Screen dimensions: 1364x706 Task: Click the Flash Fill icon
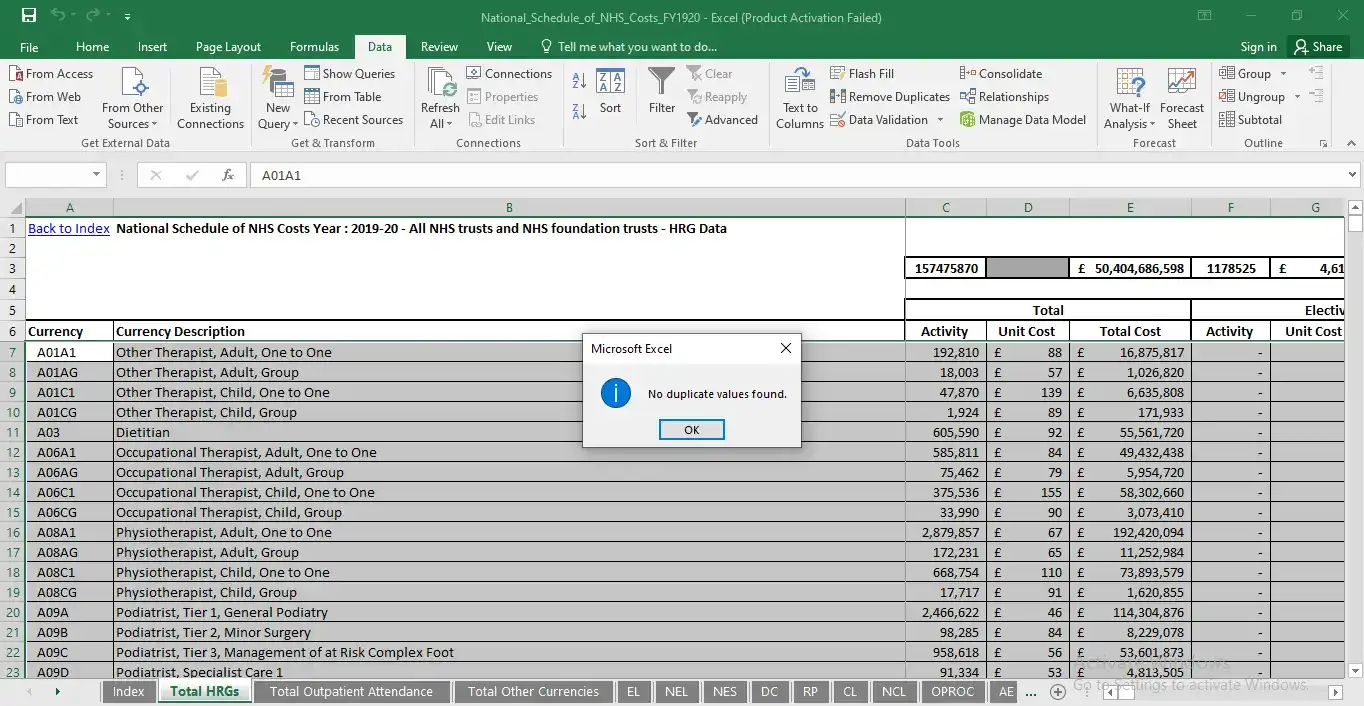pyautogui.click(x=838, y=74)
